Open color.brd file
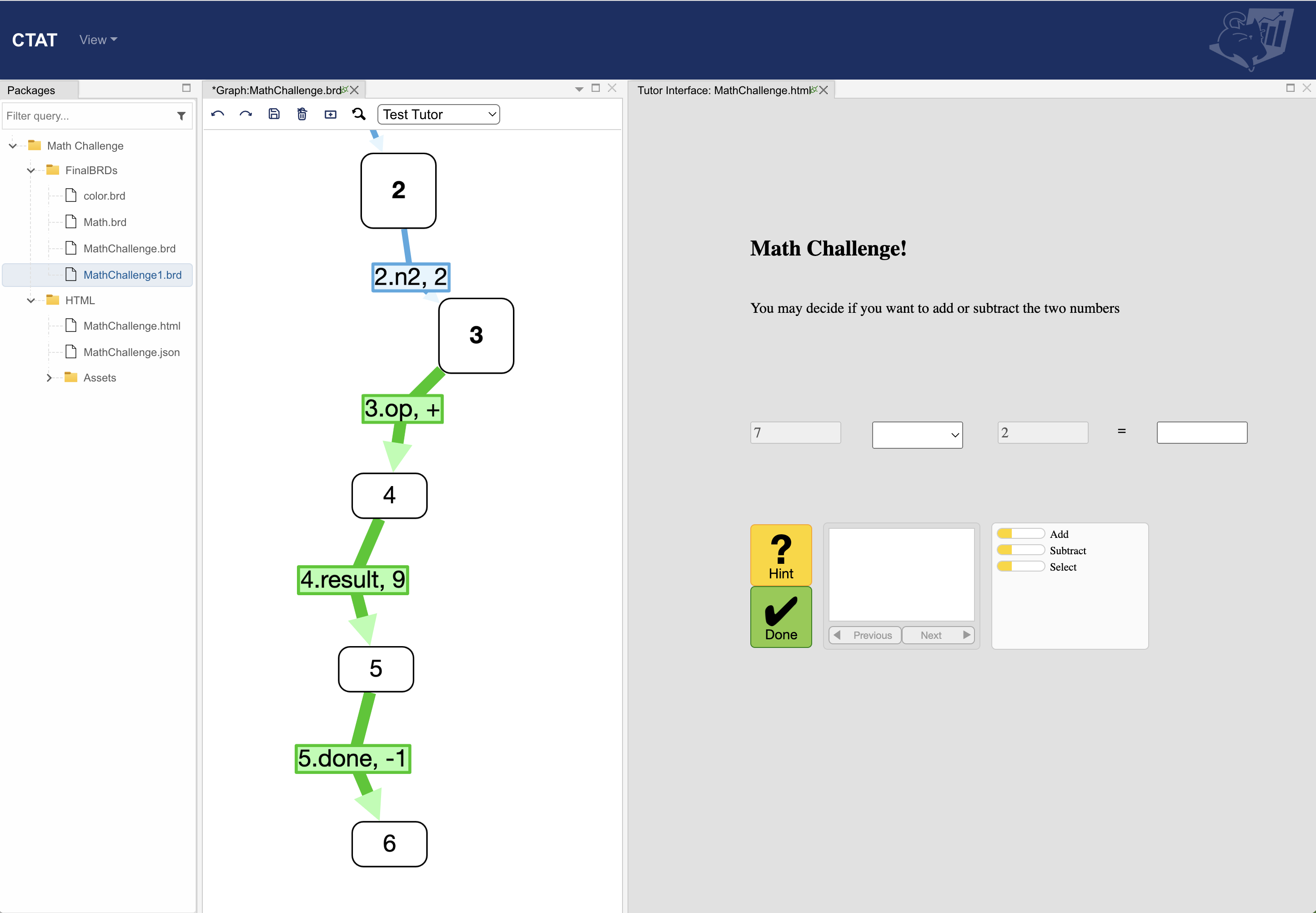1316x913 pixels. pyautogui.click(x=104, y=196)
